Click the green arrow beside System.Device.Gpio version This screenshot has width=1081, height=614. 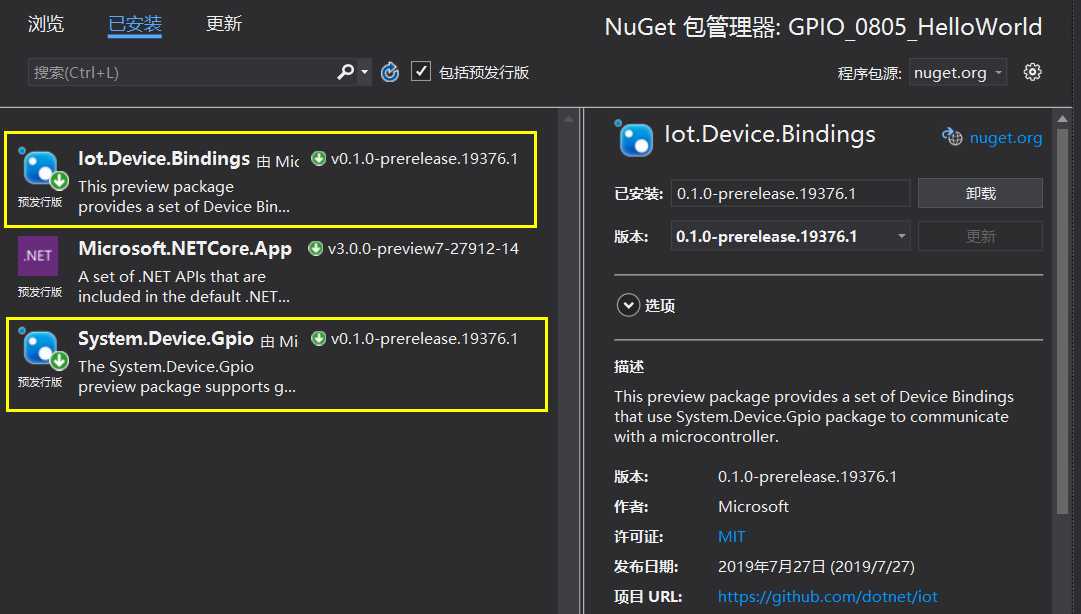(x=318, y=338)
